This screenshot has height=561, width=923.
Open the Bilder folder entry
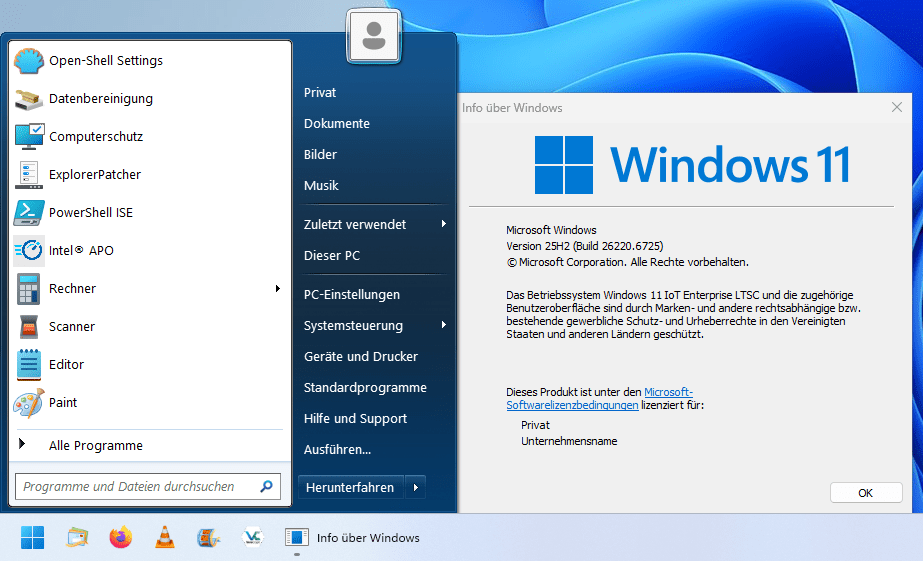[320, 154]
